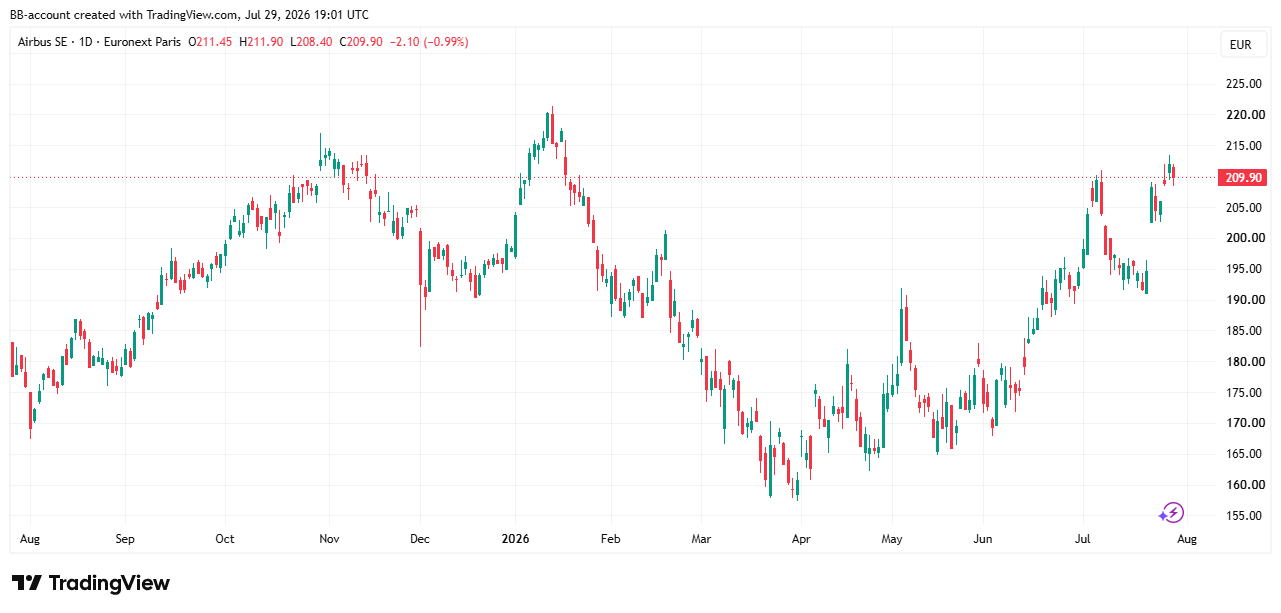Screen dimensions: 1281x613
Task: Click the 205.00 price axis label
Action: coord(1245,208)
